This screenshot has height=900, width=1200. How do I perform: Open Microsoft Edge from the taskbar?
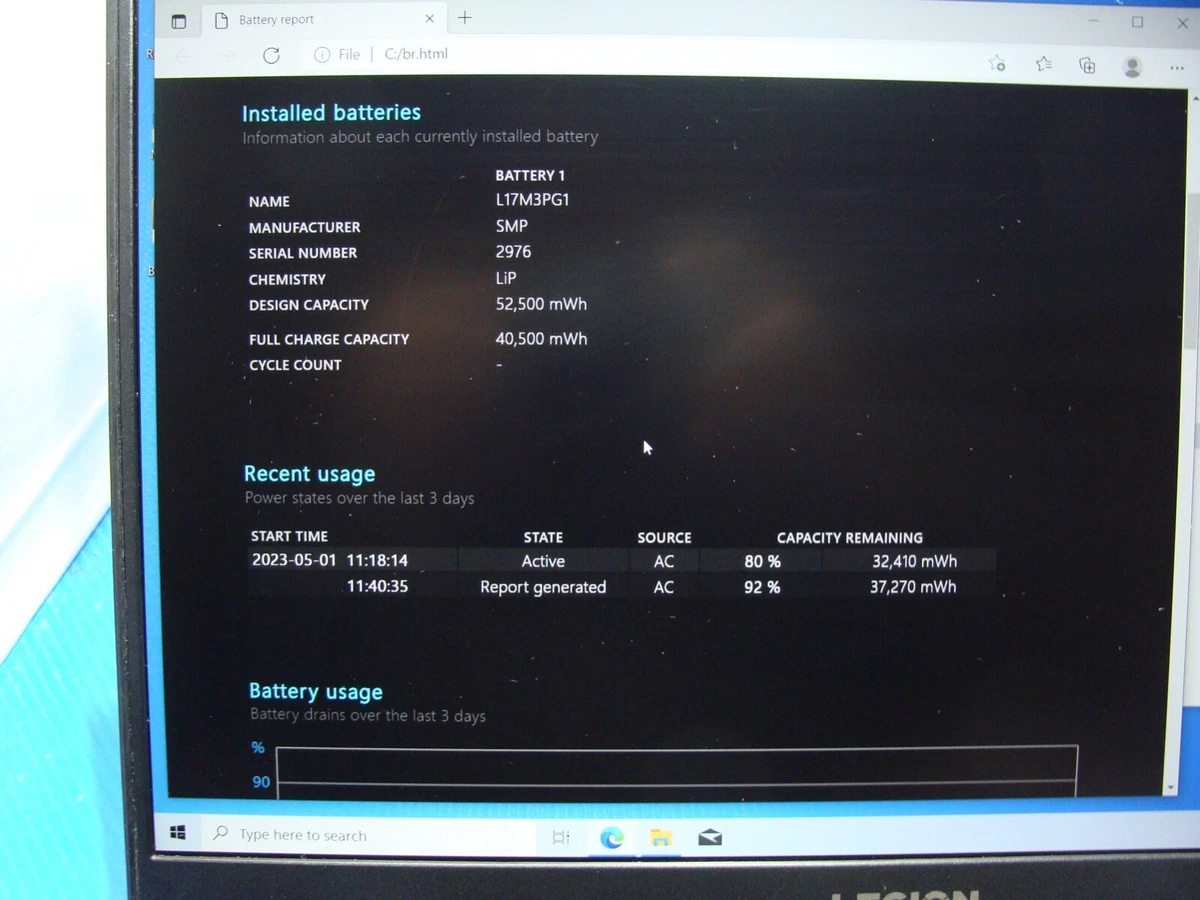612,838
